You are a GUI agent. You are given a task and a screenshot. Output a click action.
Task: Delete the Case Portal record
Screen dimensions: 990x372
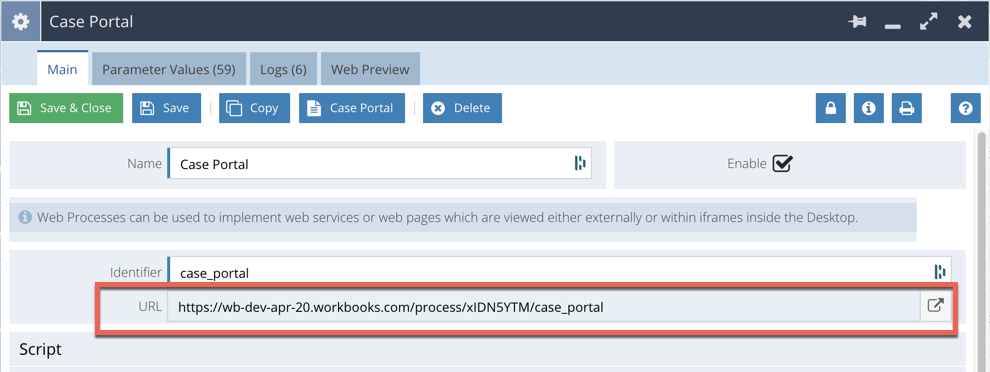pyautogui.click(x=462, y=108)
